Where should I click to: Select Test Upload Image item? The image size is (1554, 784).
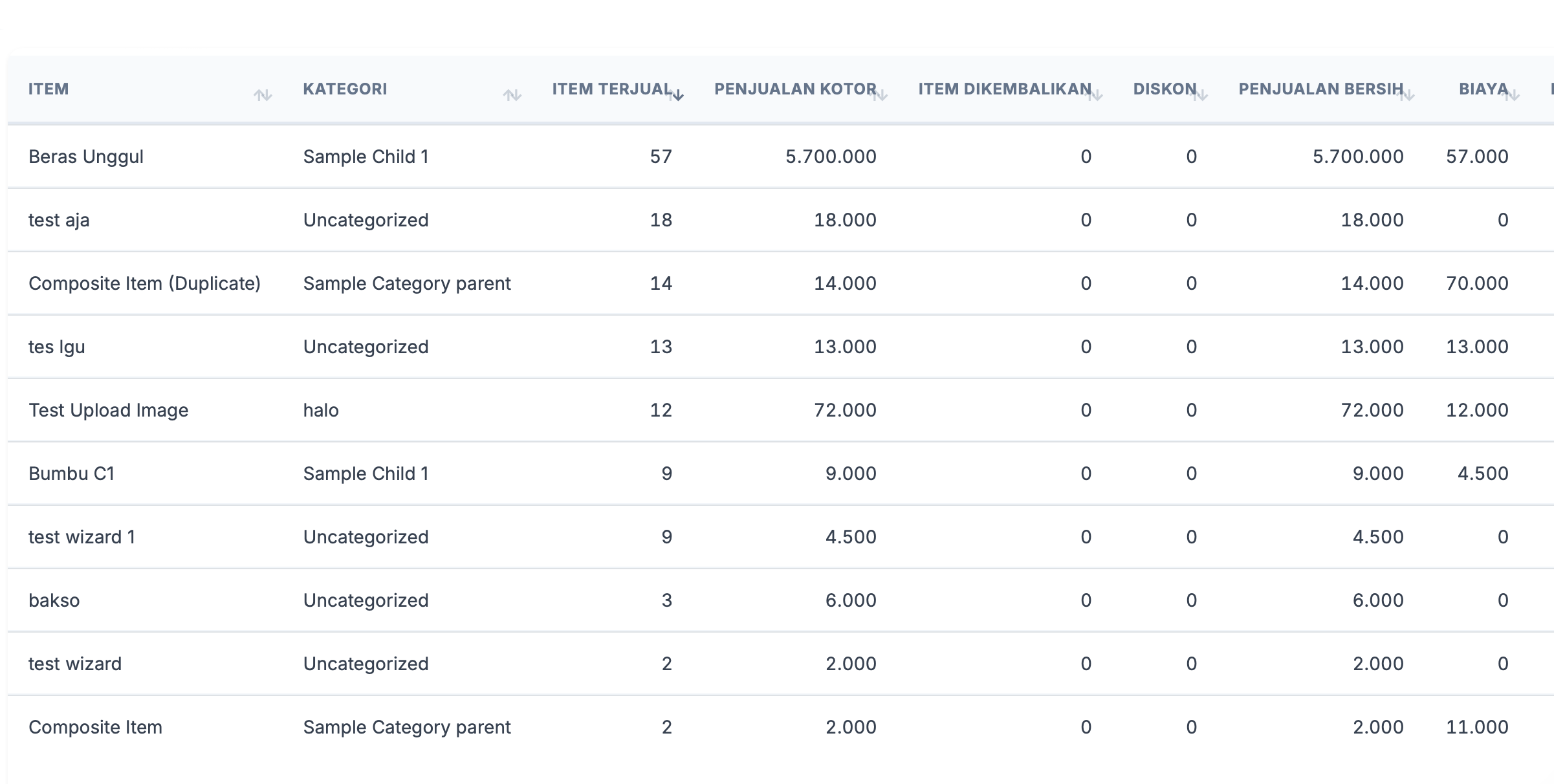point(108,410)
